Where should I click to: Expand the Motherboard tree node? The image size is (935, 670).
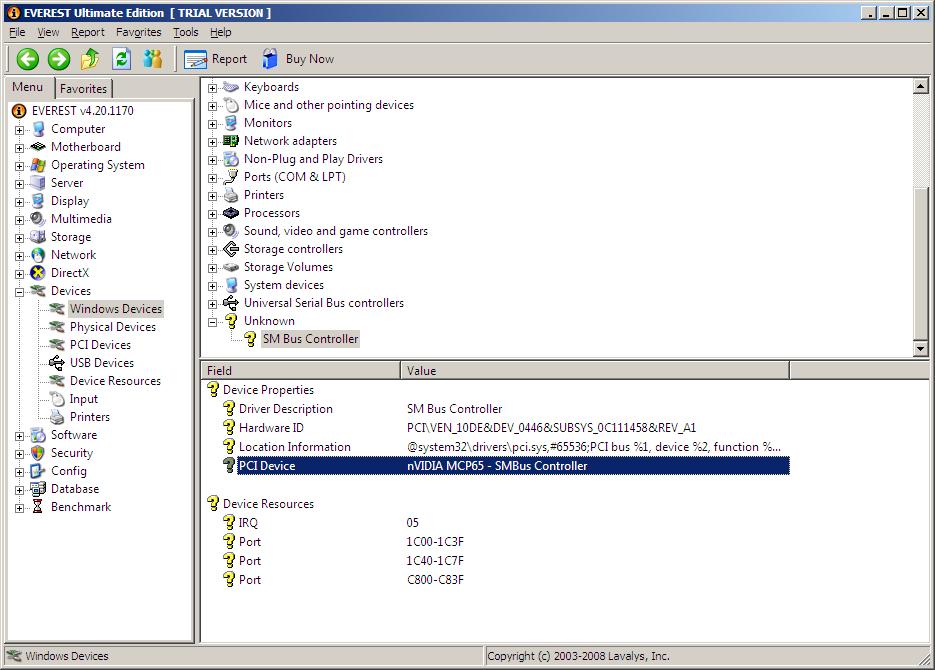(x=20, y=148)
